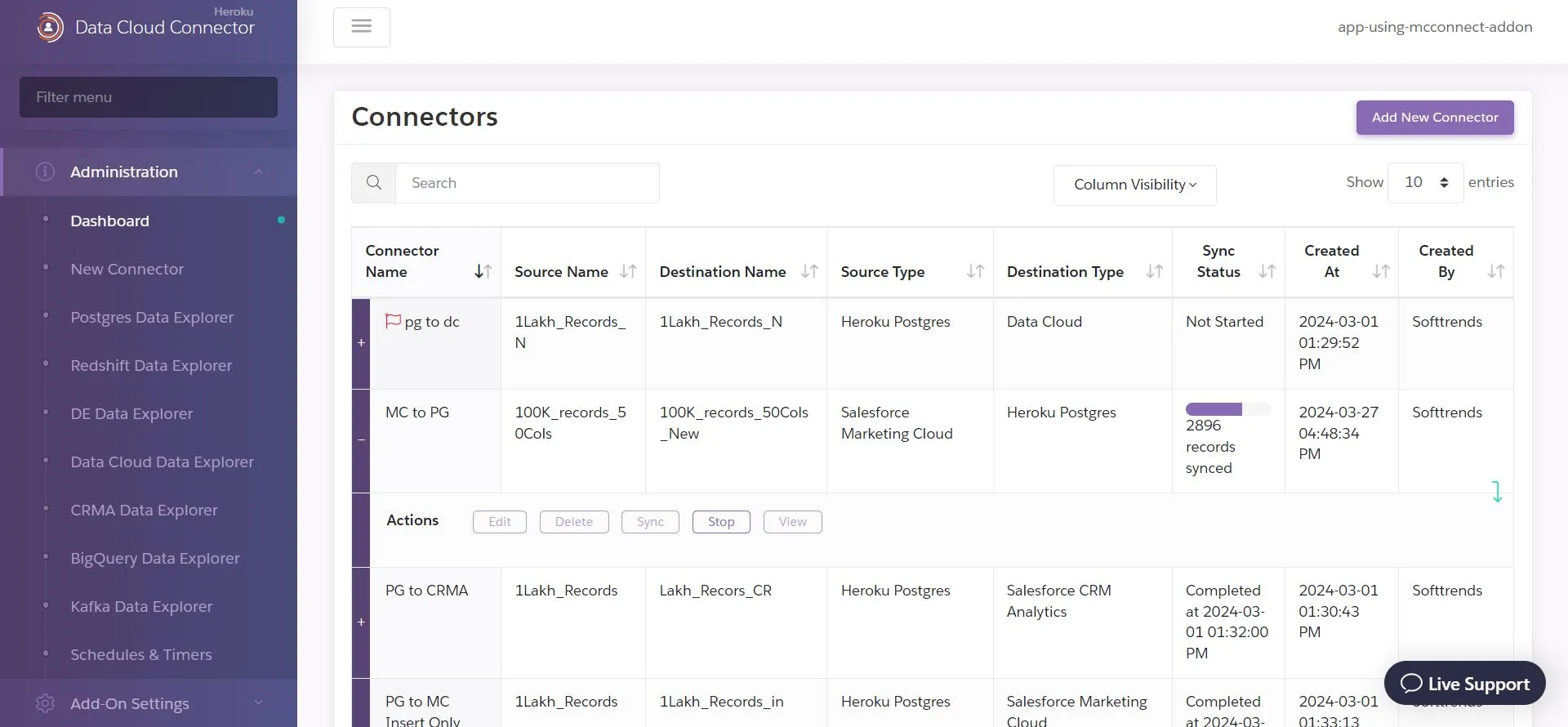Click the Administration info icon
The image size is (1568, 727).
click(45, 172)
